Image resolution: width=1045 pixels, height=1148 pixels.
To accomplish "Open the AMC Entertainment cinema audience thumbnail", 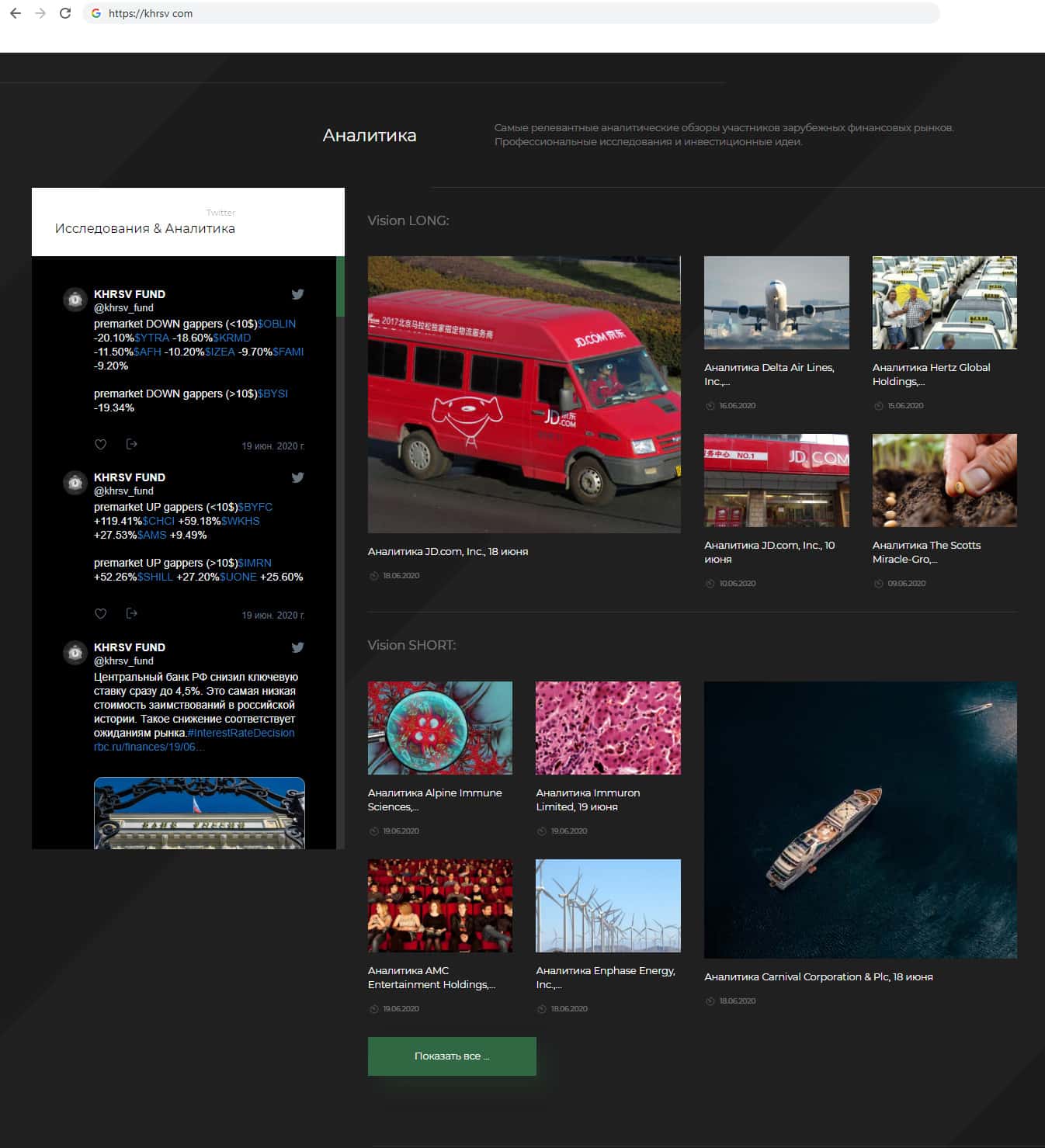I will click(x=440, y=906).
